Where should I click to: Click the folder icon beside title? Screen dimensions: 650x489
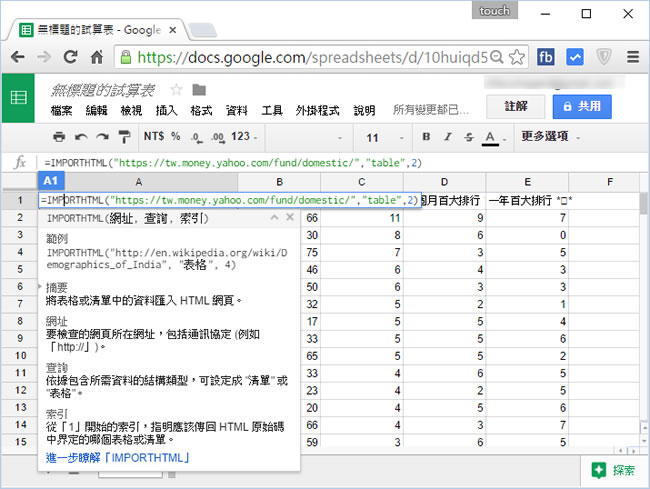pos(199,89)
